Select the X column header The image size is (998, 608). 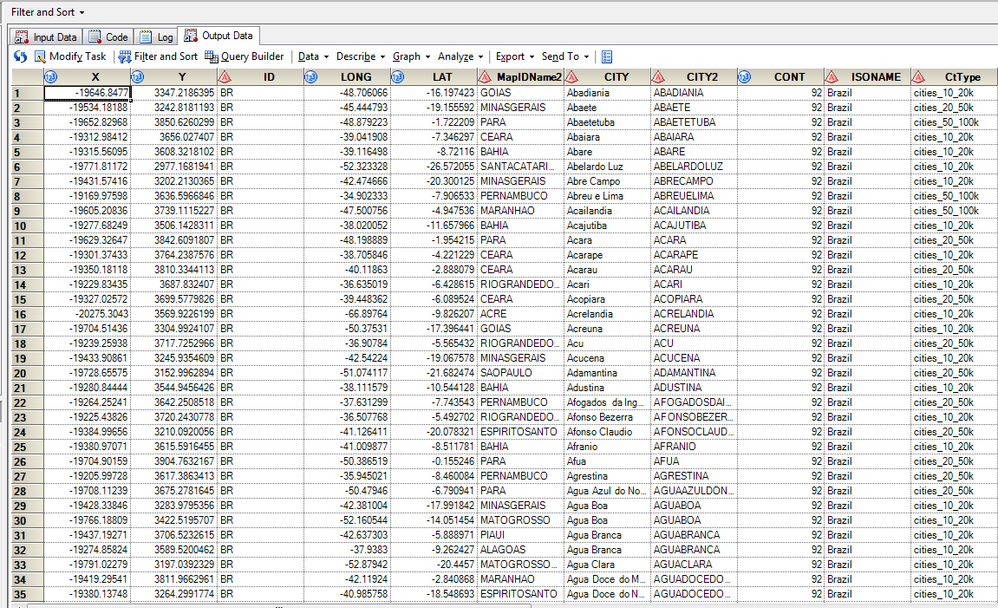(x=87, y=77)
